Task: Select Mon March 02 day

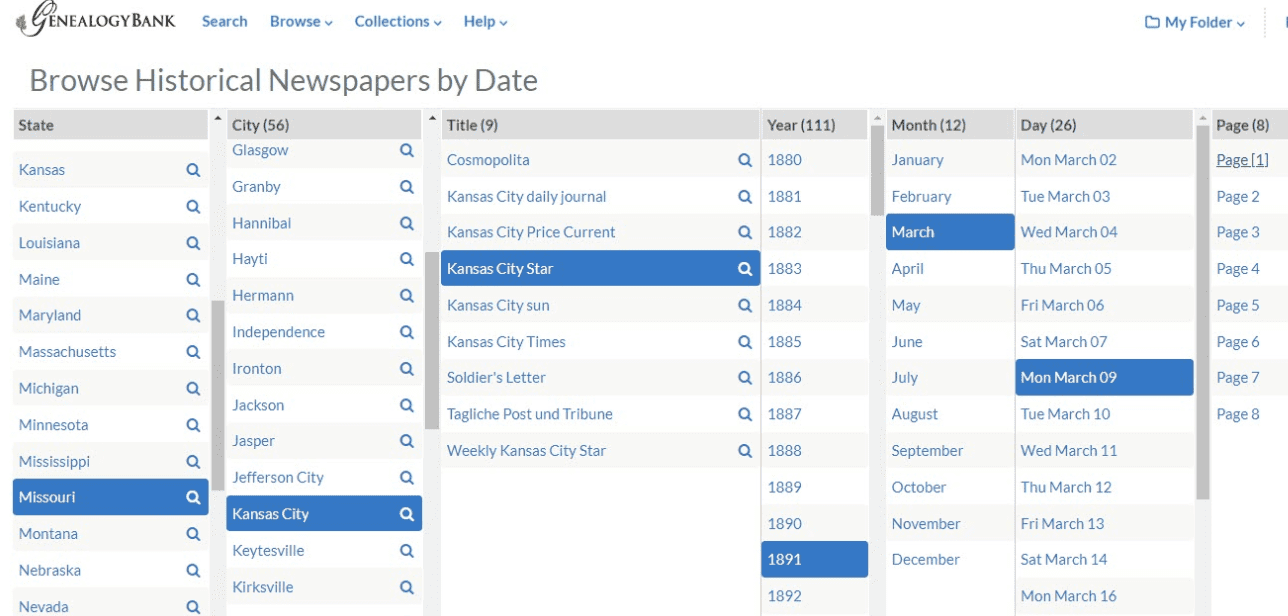Action: pos(1068,160)
